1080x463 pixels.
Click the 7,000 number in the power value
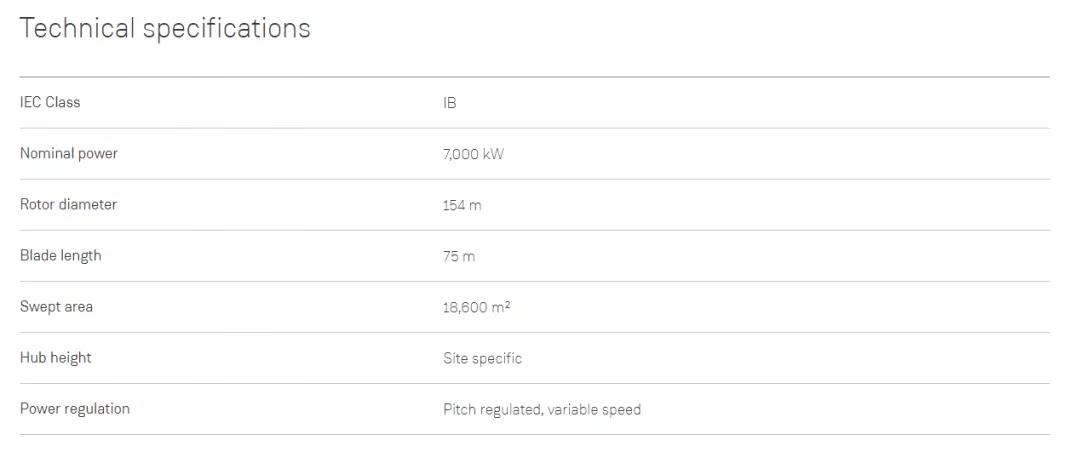pos(460,154)
